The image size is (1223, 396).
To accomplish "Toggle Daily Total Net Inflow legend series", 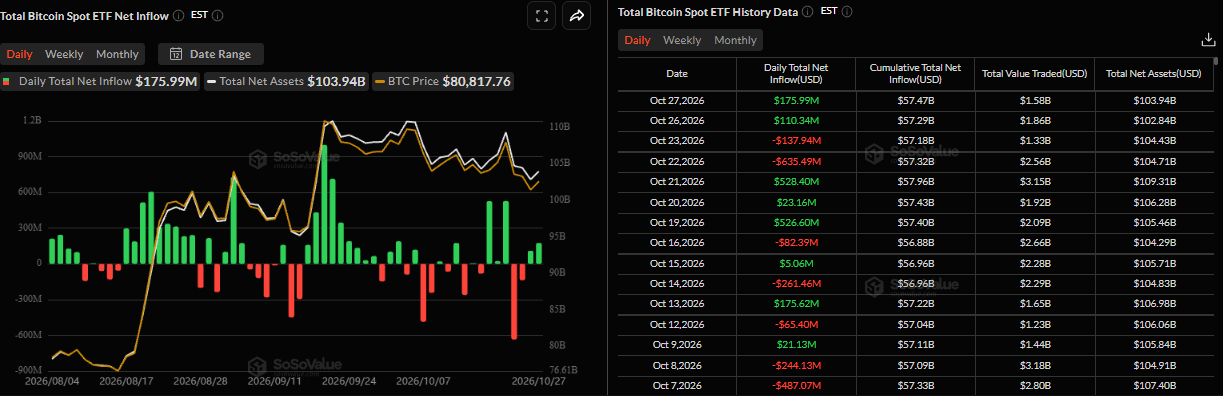I will tap(101, 81).
